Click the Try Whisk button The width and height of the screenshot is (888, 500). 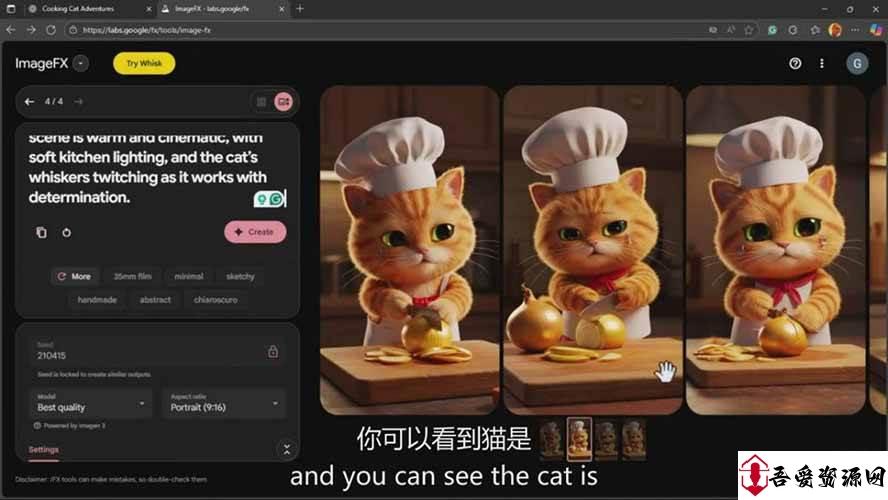[x=144, y=63]
